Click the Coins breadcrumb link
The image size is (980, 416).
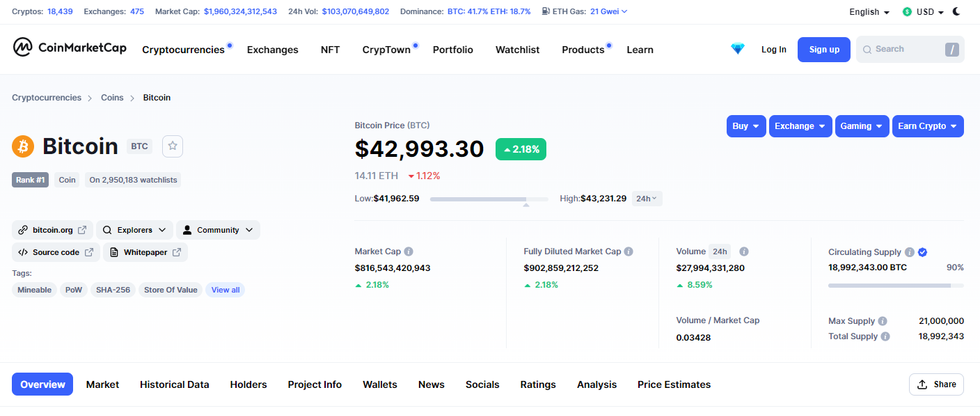(112, 97)
